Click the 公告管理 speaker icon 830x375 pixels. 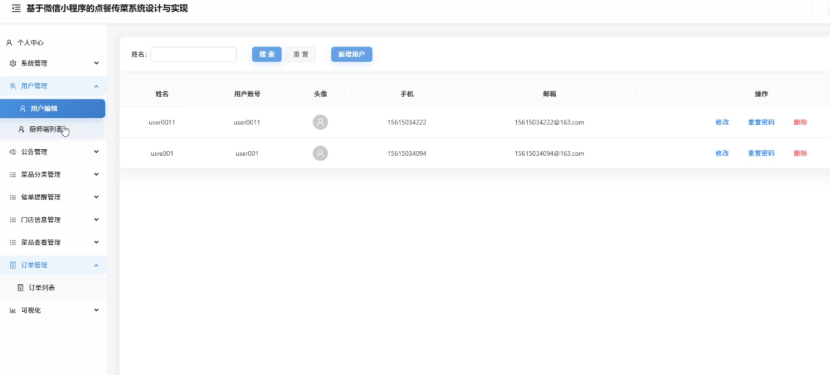pos(13,152)
